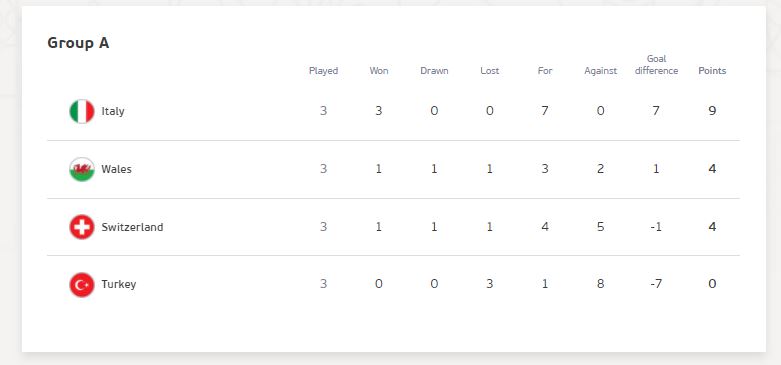Open the Italy team link
Viewport: 781px width, 365px height.
click(113, 111)
